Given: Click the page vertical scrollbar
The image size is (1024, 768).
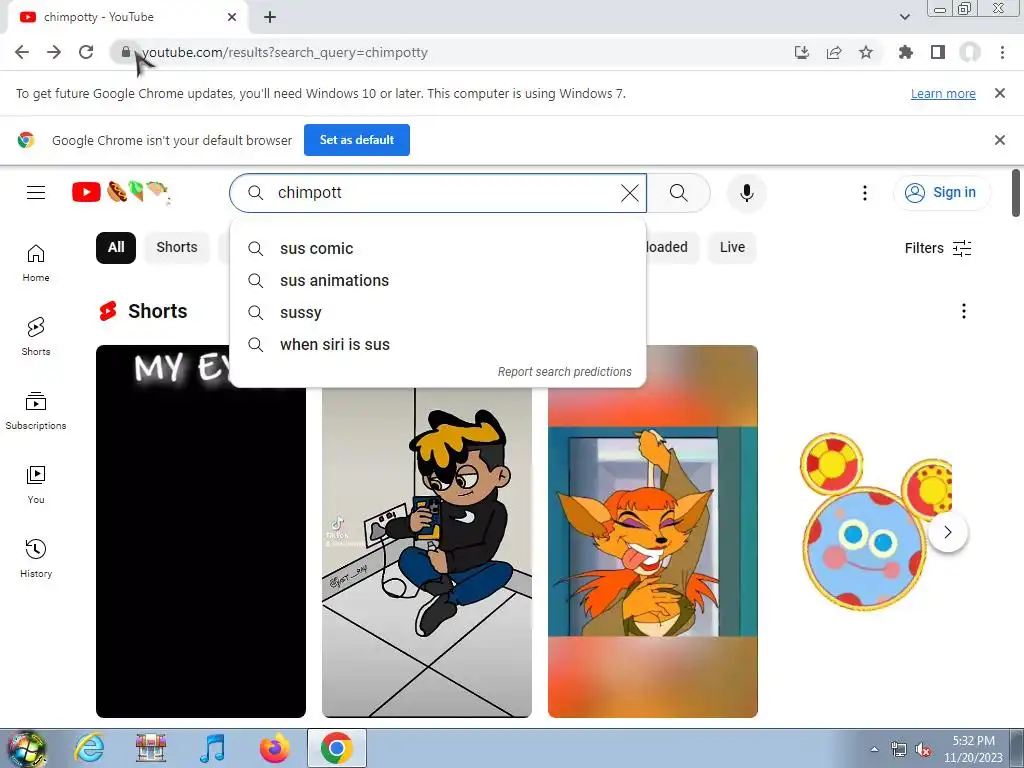Looking at the screenshot, I should click(x=1016, y=193).
